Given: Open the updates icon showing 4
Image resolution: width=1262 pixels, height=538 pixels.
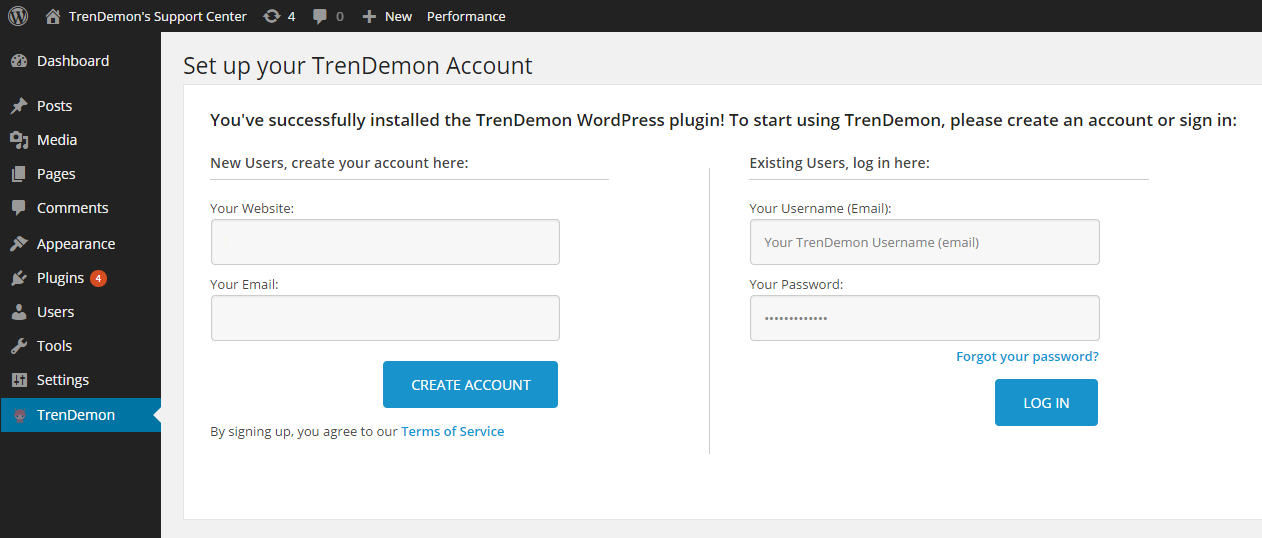Looking at the screenshot, I should (271, 16).
